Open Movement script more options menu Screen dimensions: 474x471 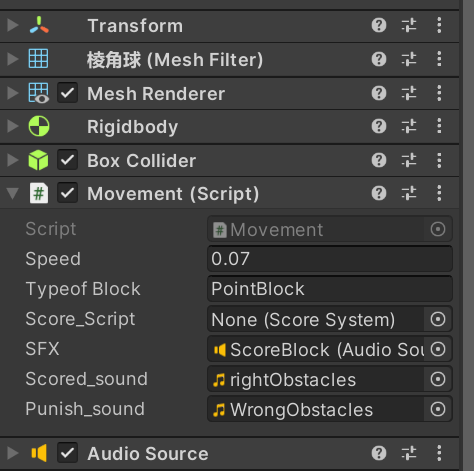(439, 193)
